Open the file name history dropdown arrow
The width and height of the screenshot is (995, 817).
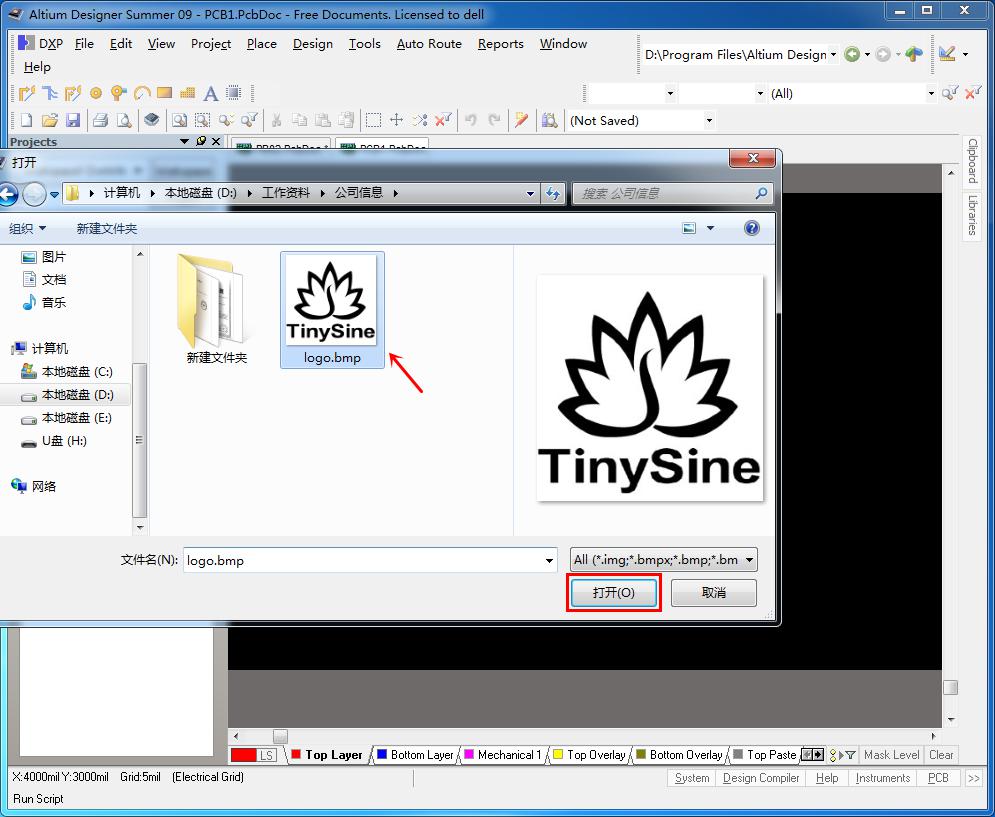[x=549, y=561]
